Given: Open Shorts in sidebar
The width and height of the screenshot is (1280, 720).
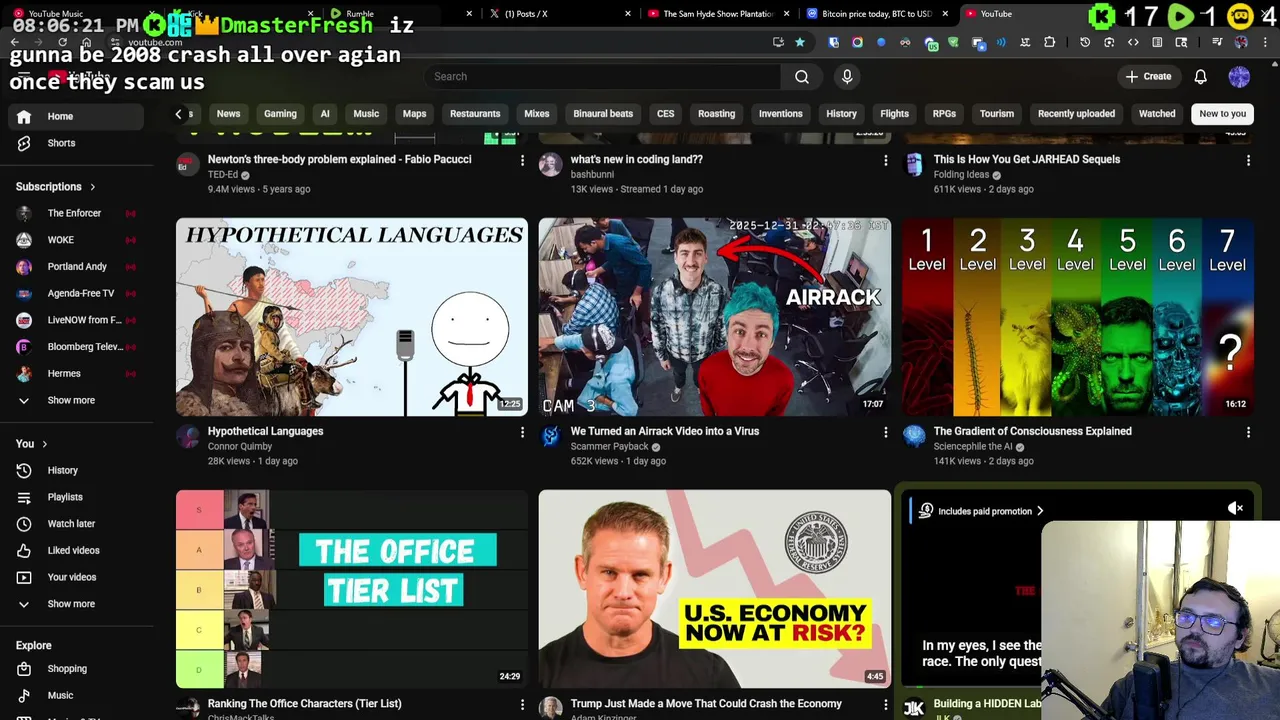Looking at the screenshot, I should point(77,143).
